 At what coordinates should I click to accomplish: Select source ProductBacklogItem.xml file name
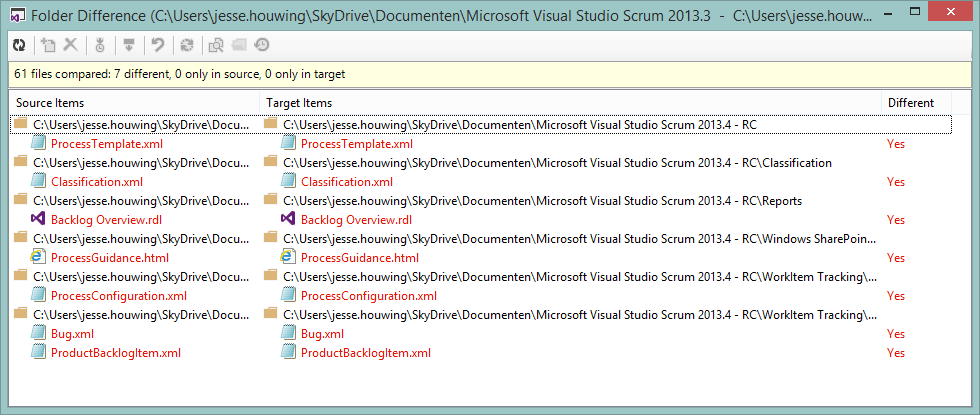coord(116,352)
